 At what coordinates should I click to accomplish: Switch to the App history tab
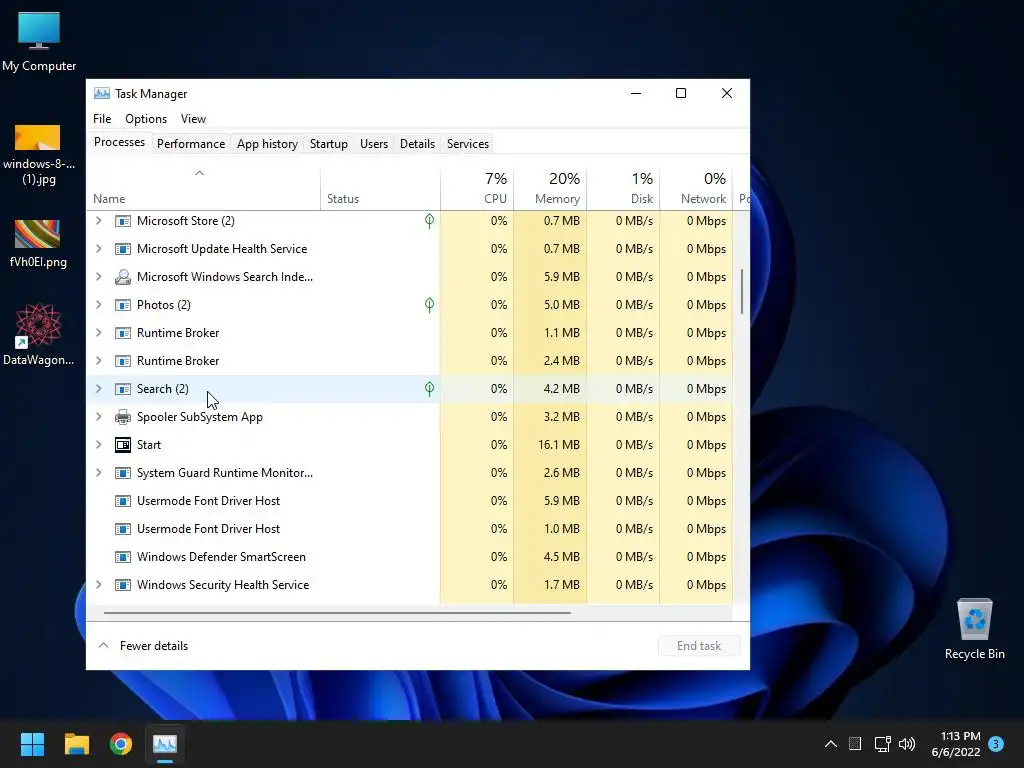pos(267,144)
